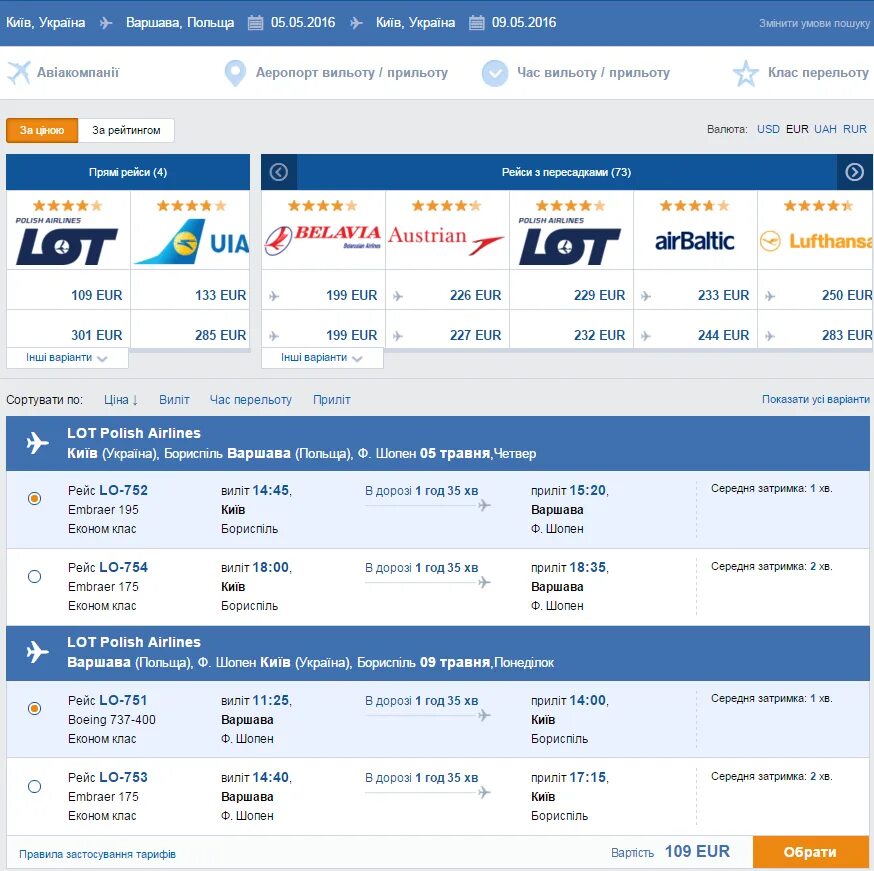Go to previous connecting flights with left arrow
The image size is (874, 871).
coord(279,172)
